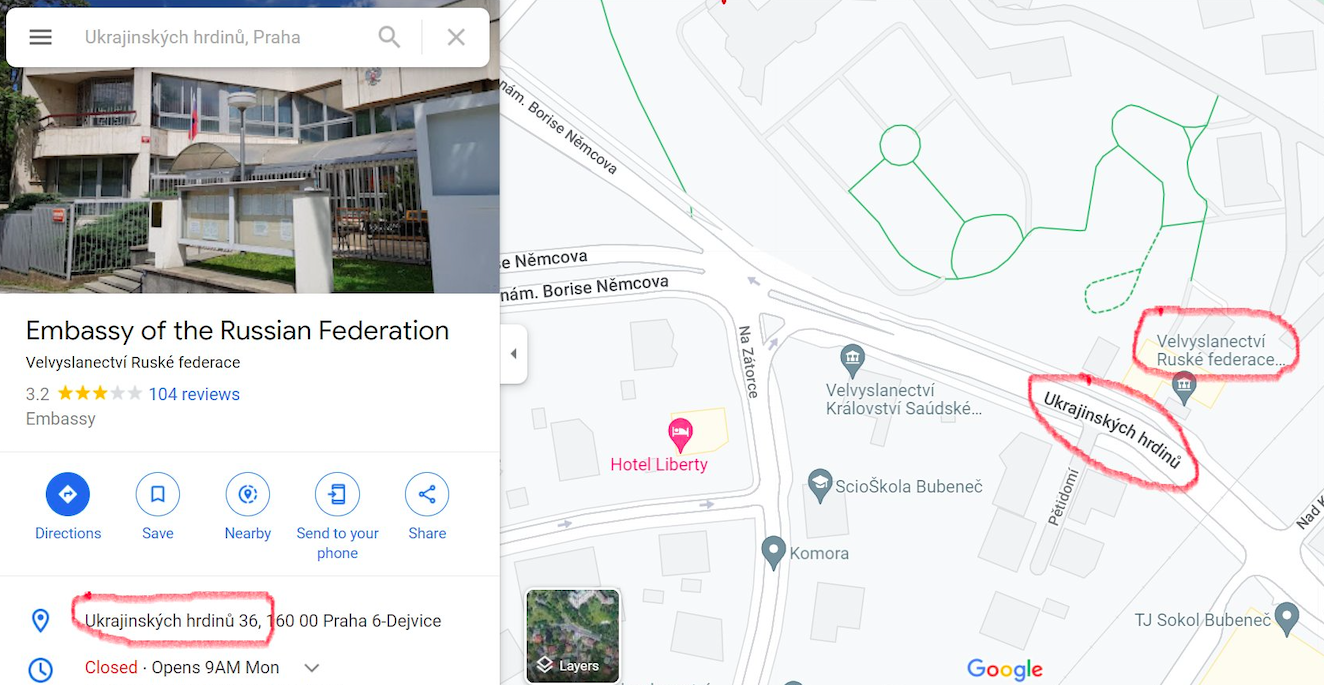This screenshot has width=1324, height=685.
Task: Switch map view via Layers thumbnail
Action: [573, 636]
